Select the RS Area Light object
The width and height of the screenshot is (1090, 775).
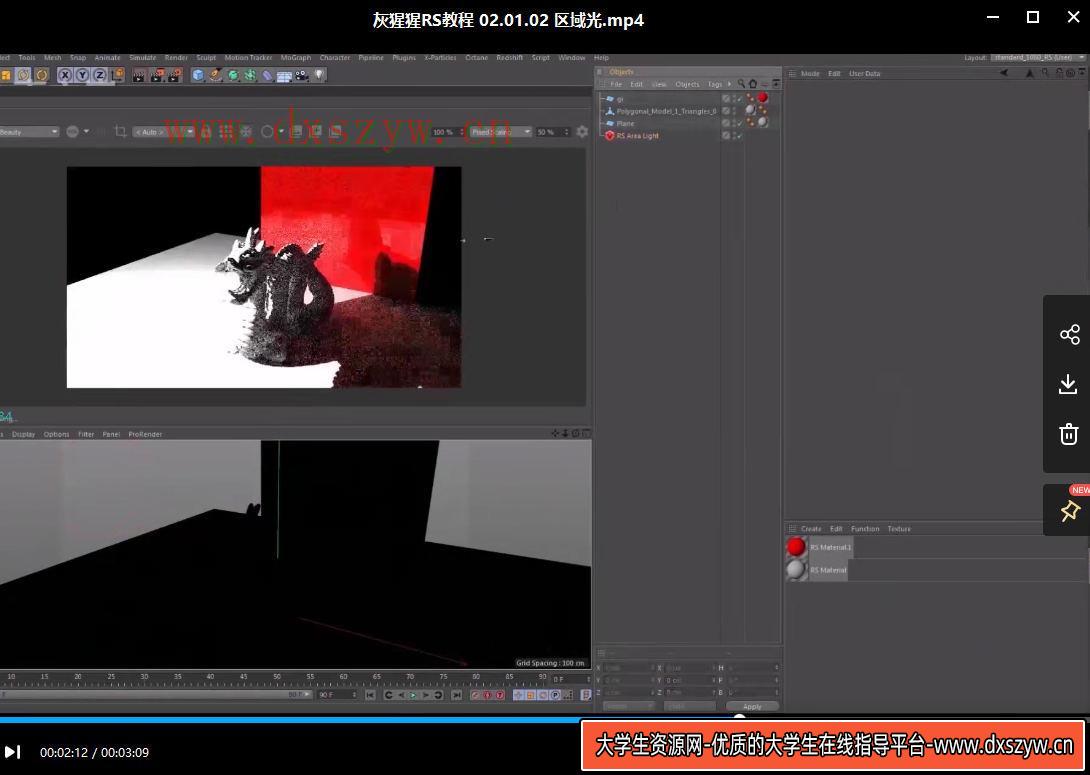(x=637, y=136)
